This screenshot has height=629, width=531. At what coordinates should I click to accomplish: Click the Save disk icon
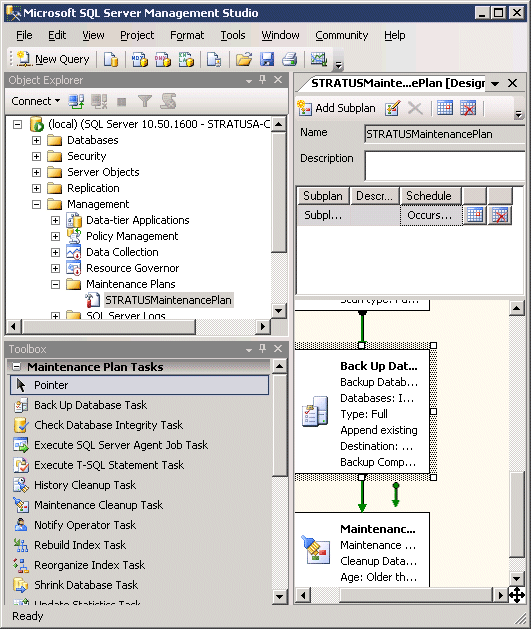click(x=267, y=59)
